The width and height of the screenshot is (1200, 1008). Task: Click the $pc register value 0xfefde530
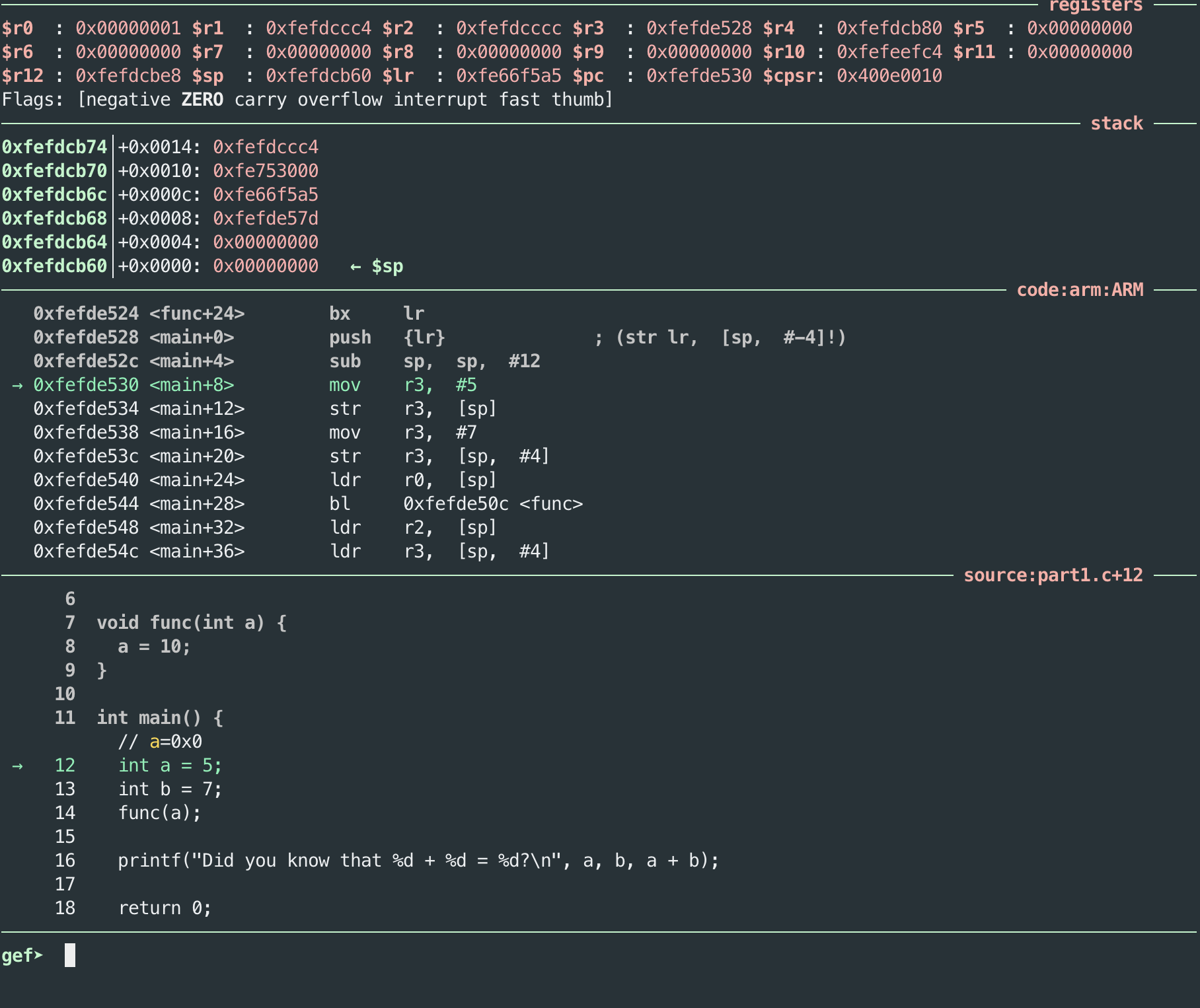click(x=698, y=76)
